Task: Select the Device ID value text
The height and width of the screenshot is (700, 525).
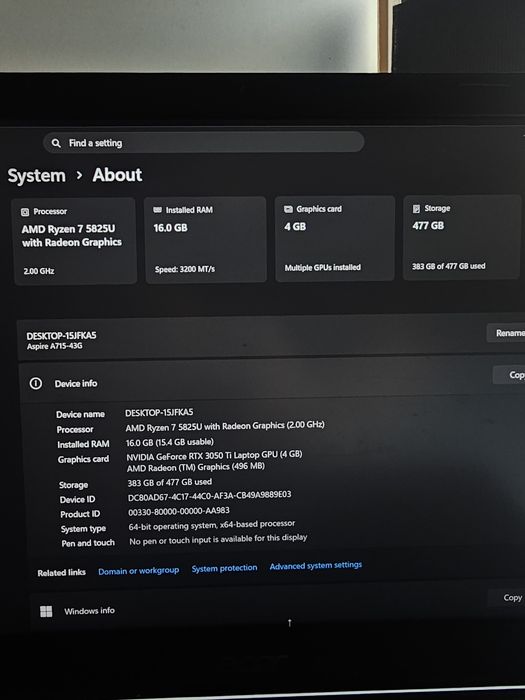Action: tap(209, 496)
